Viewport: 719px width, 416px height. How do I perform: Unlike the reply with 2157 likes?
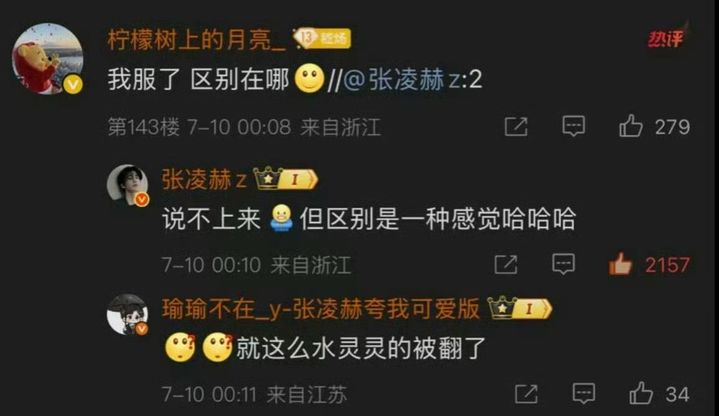[x=620, y=264]
